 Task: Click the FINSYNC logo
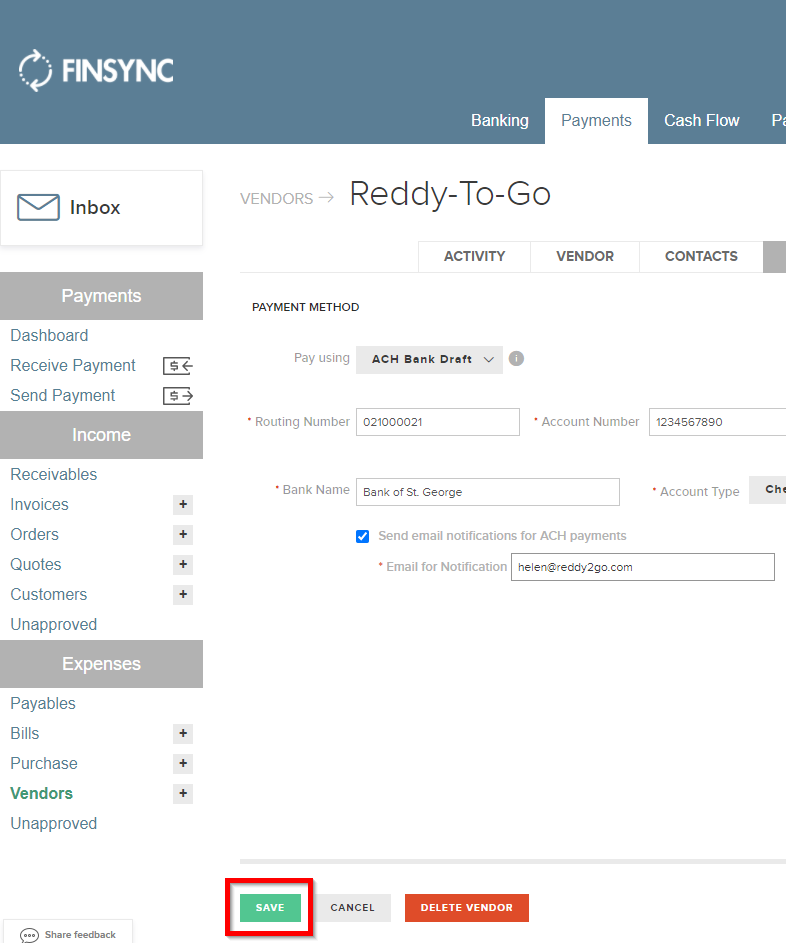(x=96, y=70)
